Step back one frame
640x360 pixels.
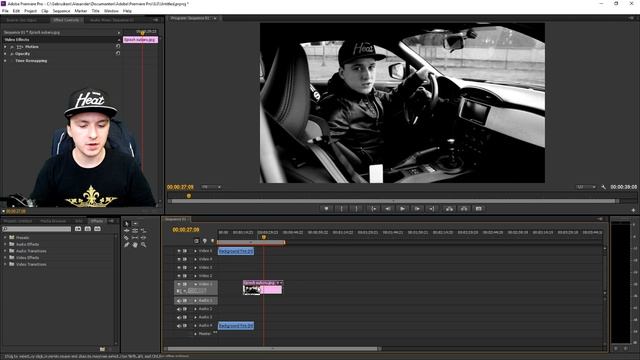tap(388, 209)
